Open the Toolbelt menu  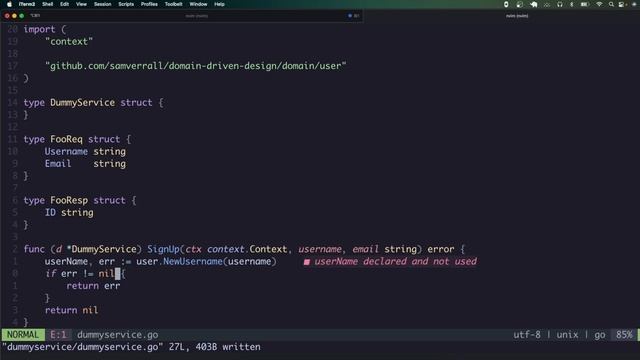pos(173,4)
